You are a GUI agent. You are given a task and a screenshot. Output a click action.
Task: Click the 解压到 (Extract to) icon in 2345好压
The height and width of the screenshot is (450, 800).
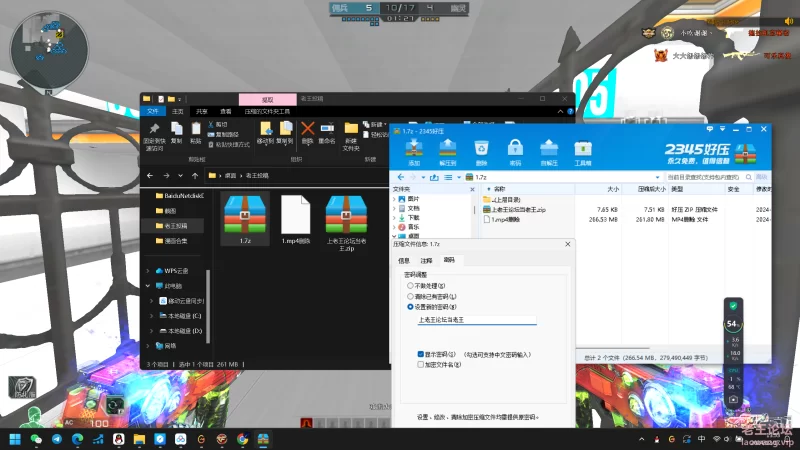[447, 148]
